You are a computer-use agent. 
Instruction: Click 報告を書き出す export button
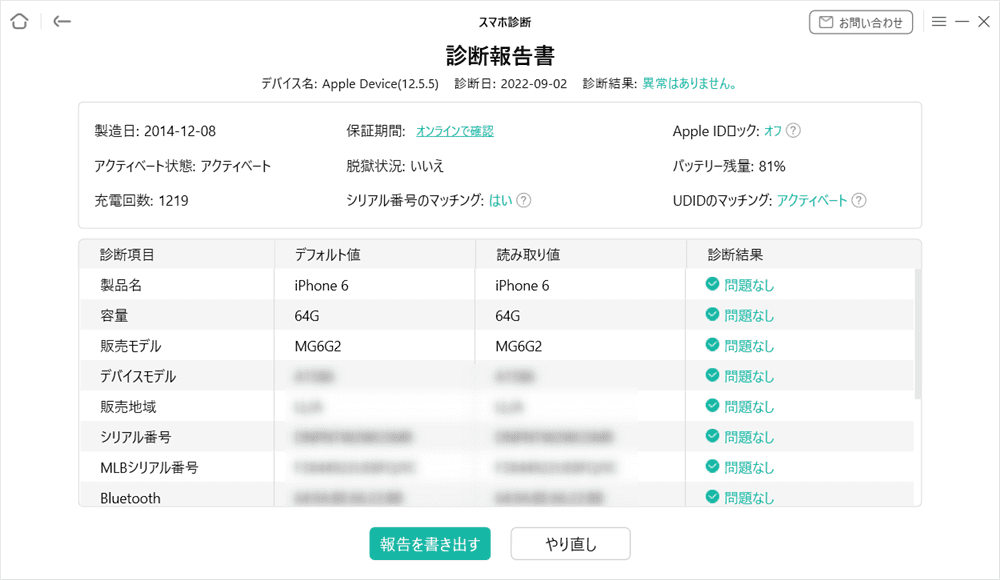click(x=430, y=544)
